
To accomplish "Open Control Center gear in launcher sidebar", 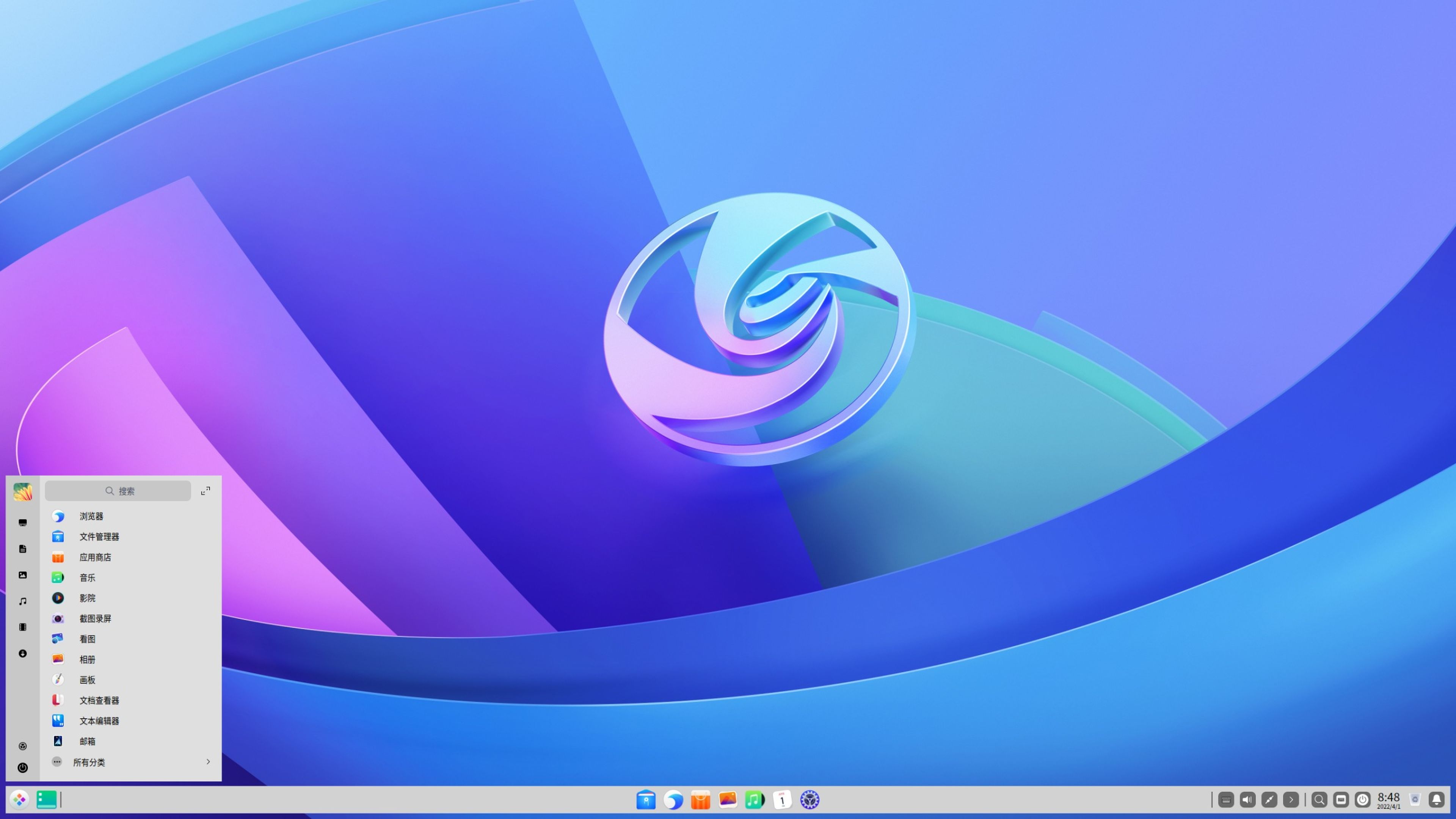I will tap(23, 746).
